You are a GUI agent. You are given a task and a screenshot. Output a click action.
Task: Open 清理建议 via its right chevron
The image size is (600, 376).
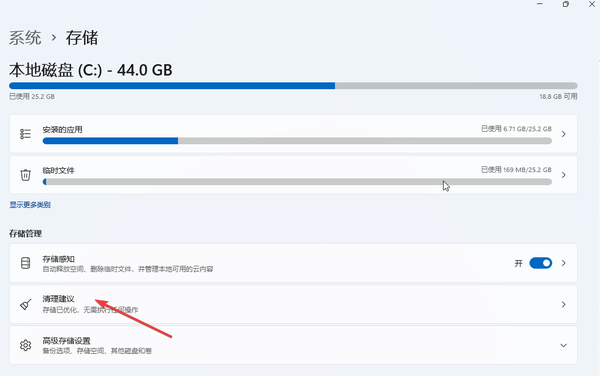pos(563,304)
